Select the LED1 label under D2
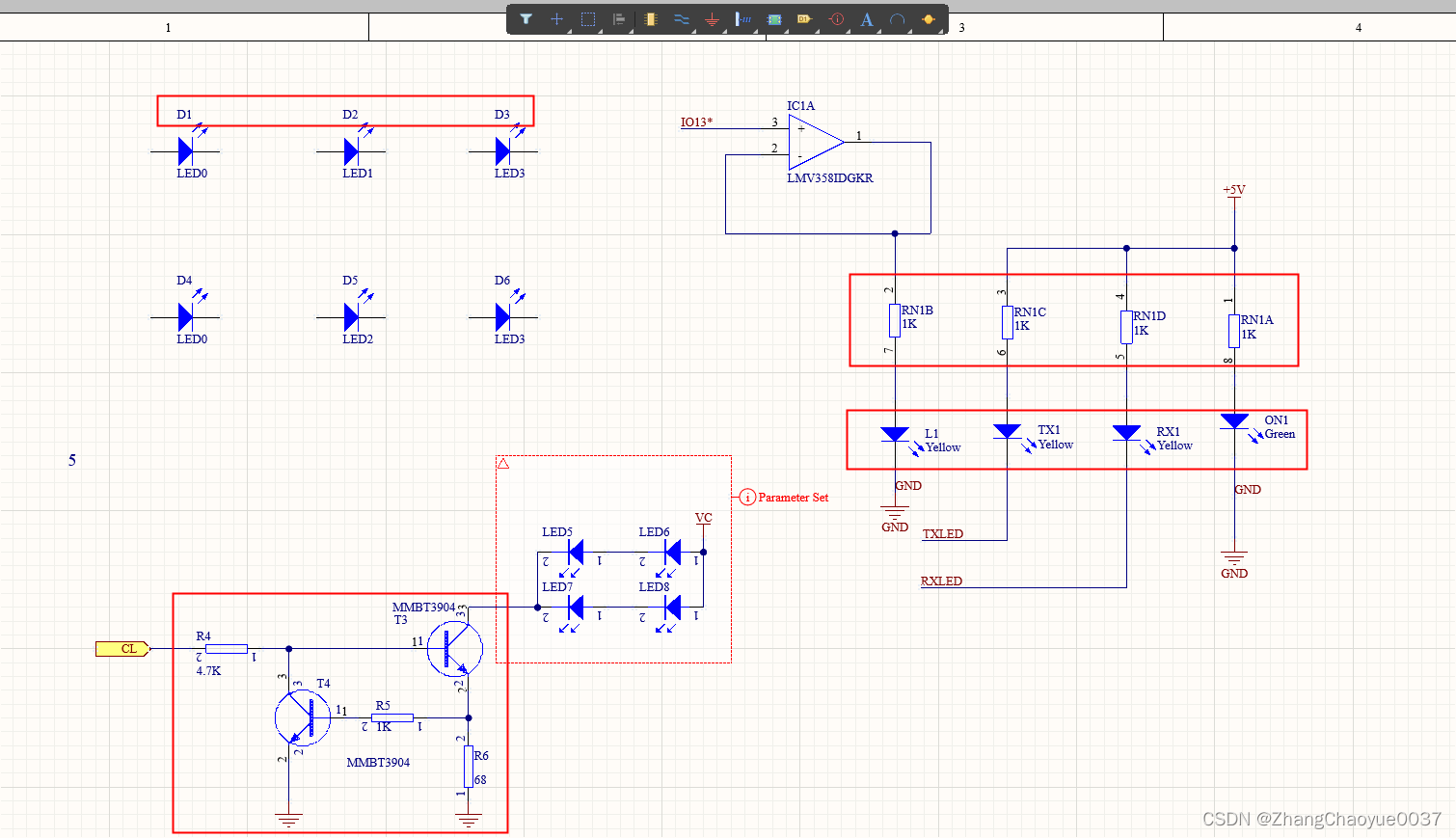The height and width of the screenshot is (838, 1456). tap(358, 174)
